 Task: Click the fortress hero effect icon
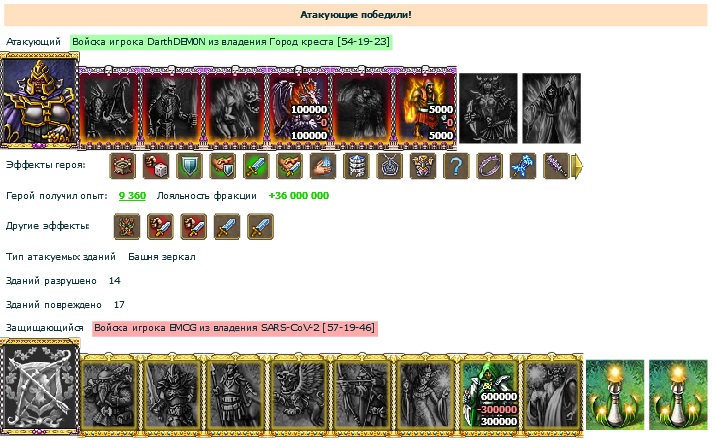[x=123, y=165]
